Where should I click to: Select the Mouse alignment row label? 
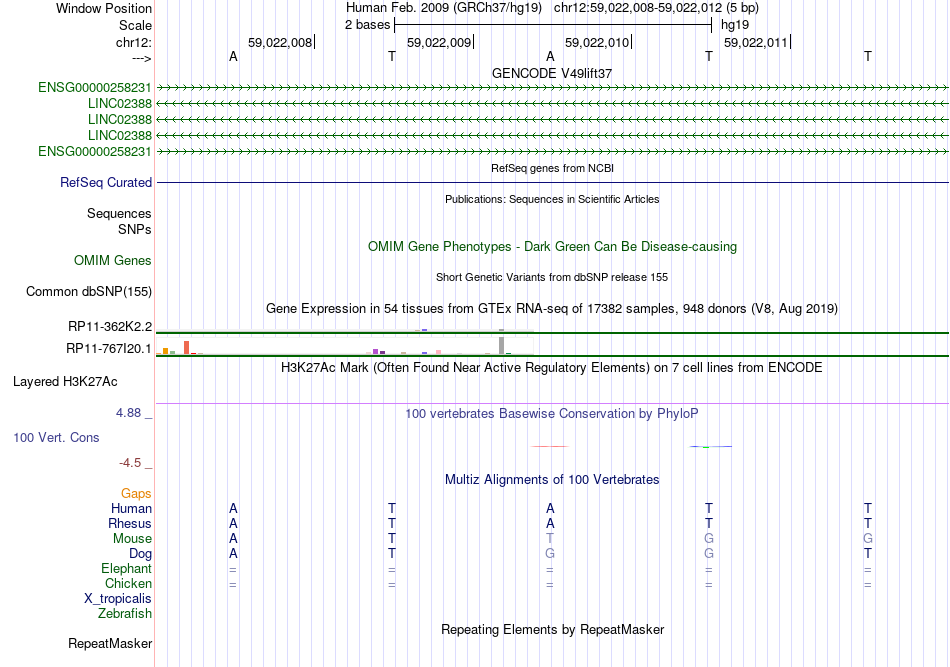click(132, 539)
